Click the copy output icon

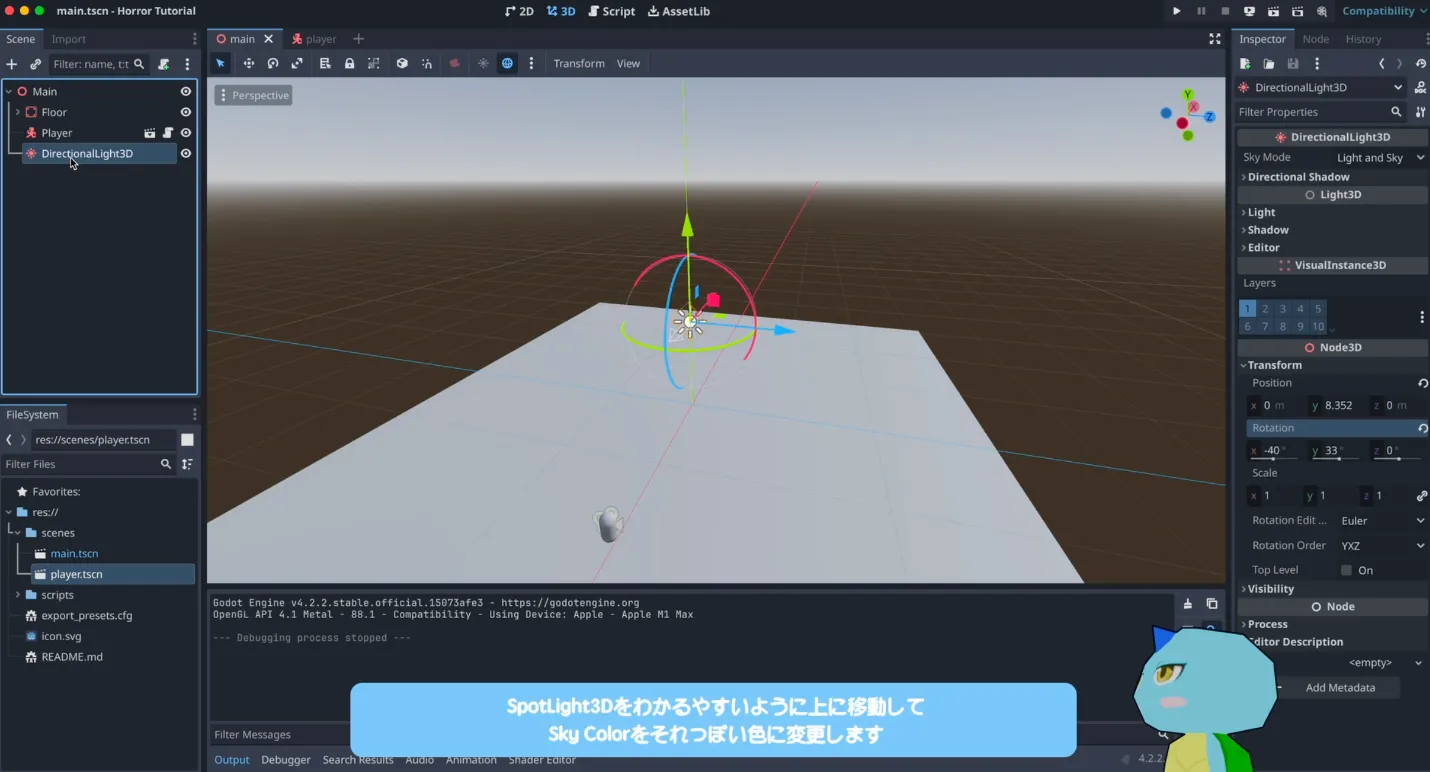click(1211, 604)
